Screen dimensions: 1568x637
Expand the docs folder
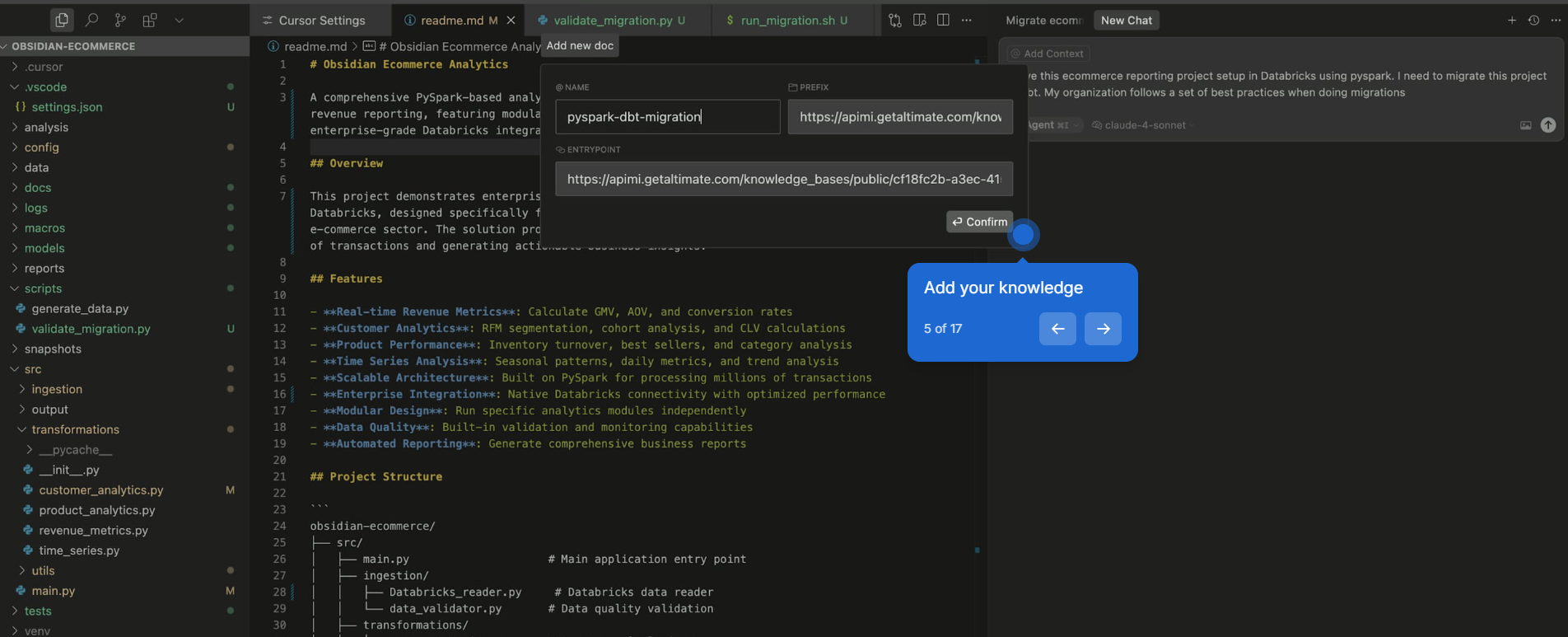click(x=124, y=188)
